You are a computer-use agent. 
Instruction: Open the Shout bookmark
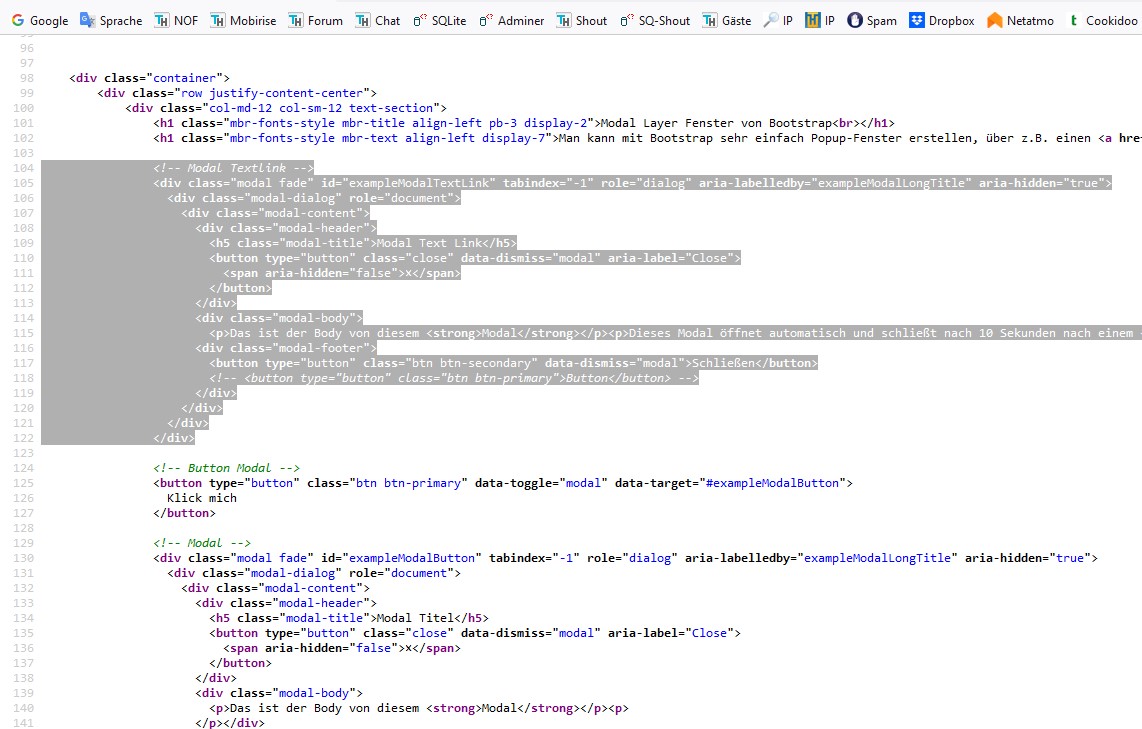pos(582,20)
